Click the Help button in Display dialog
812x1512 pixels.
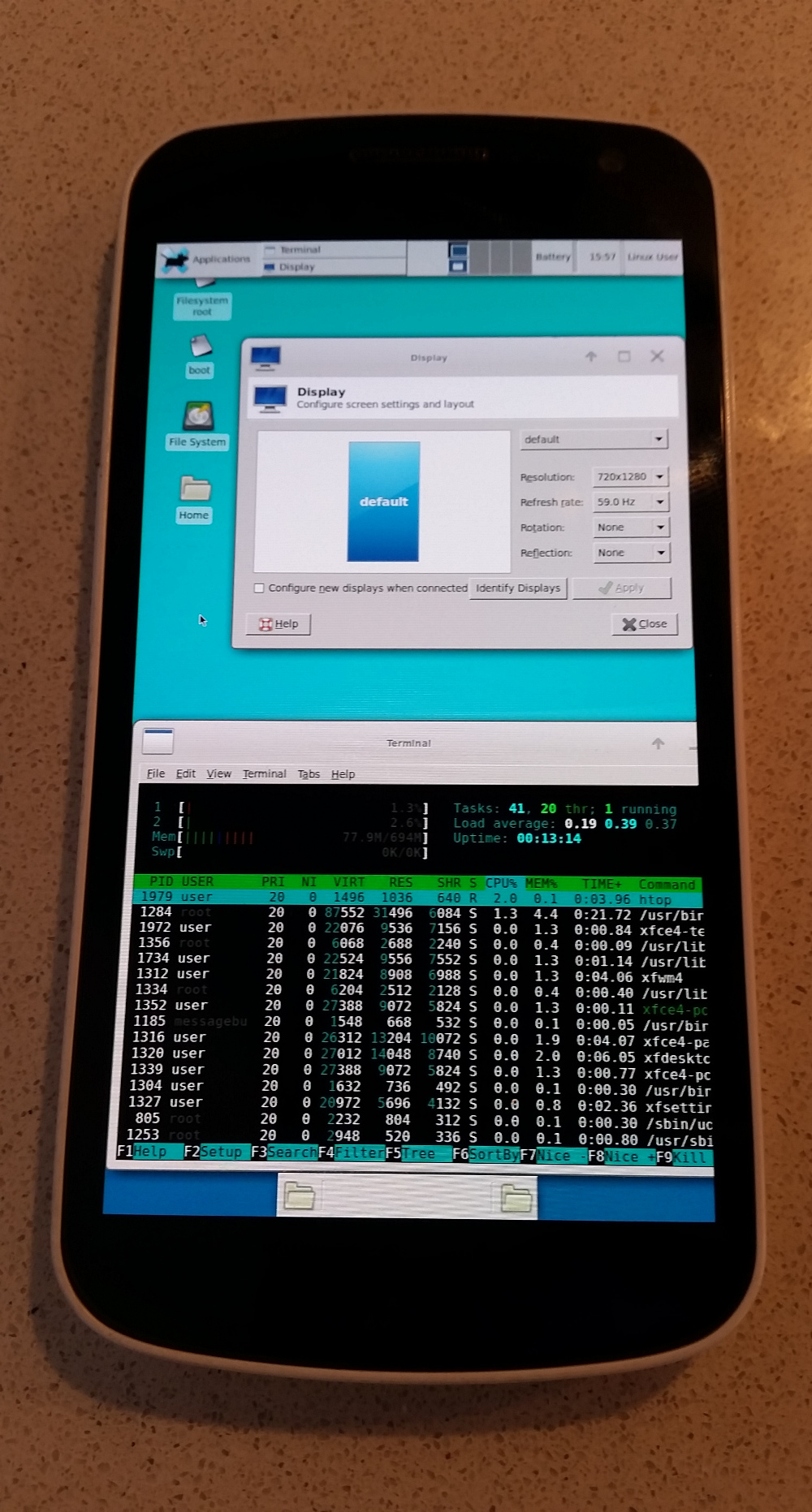point(279,624)
